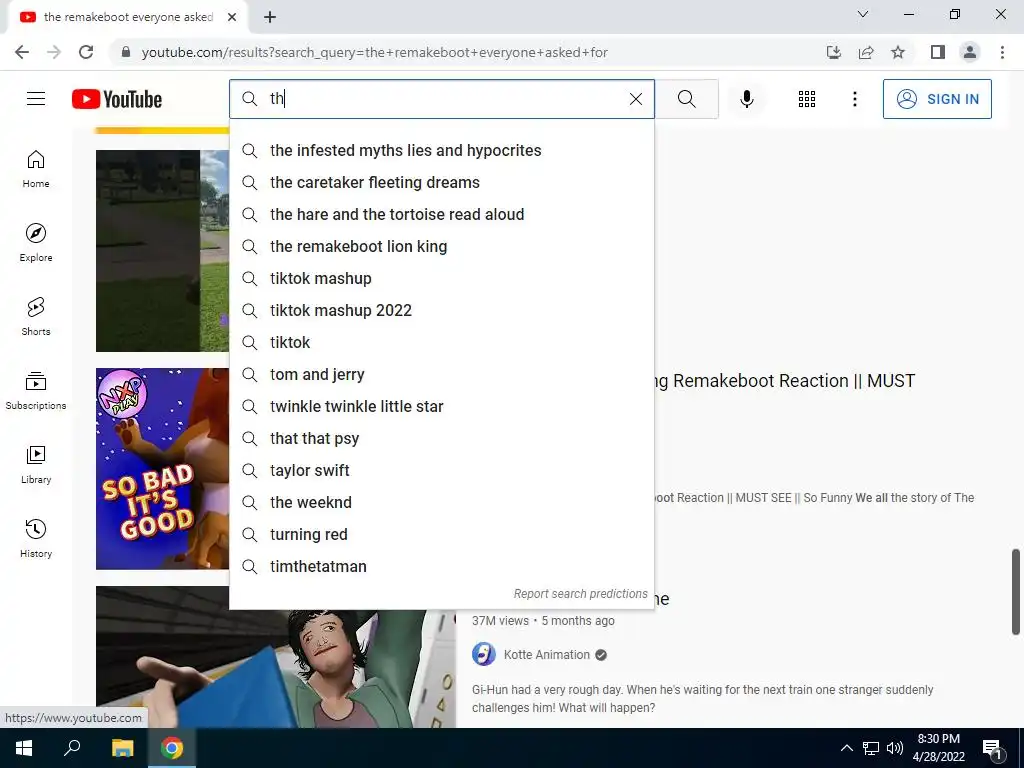This screenshot has height=768, width=1024.
Task: Close the 'the remakeboot everyone asked' tab
Action: click(232, 17)
